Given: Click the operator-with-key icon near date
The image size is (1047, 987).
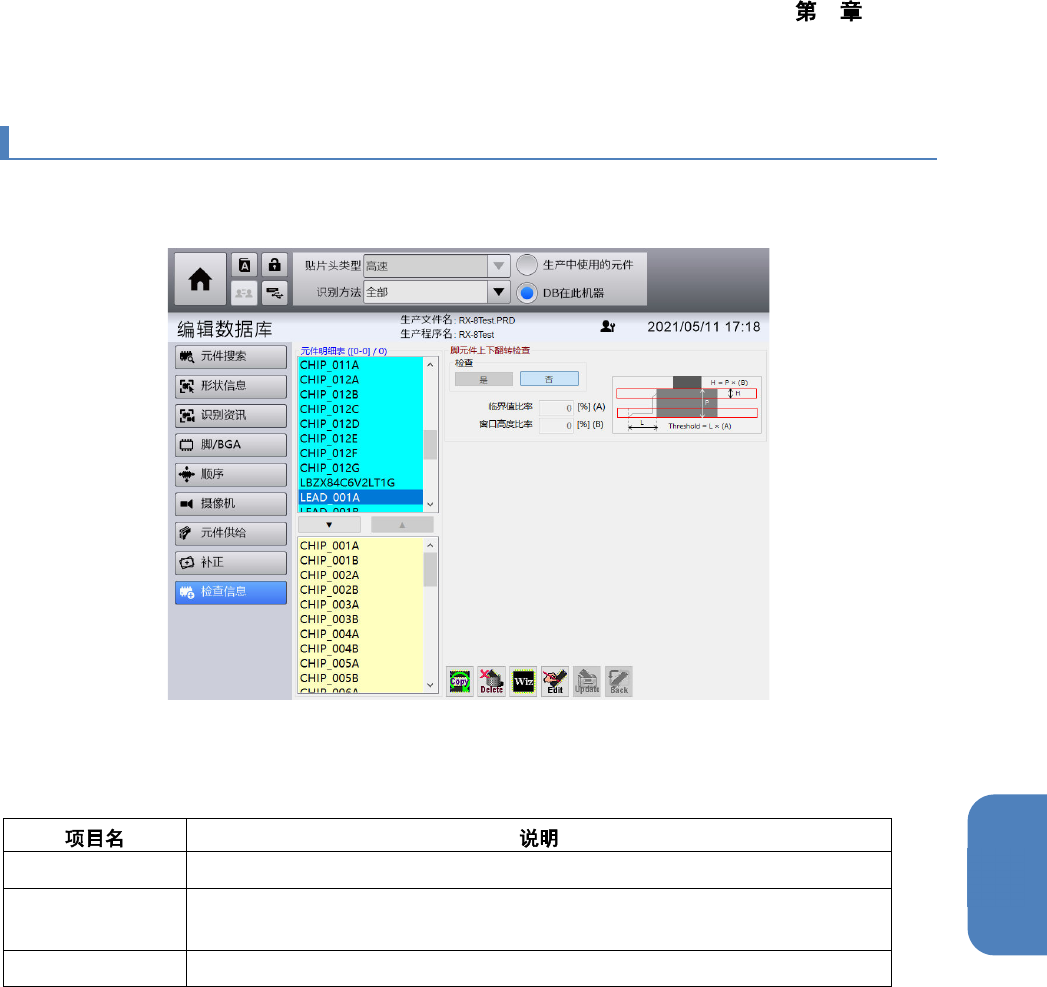Looking at the screenshot, I should pyautogui.click(x=608, y=327).
